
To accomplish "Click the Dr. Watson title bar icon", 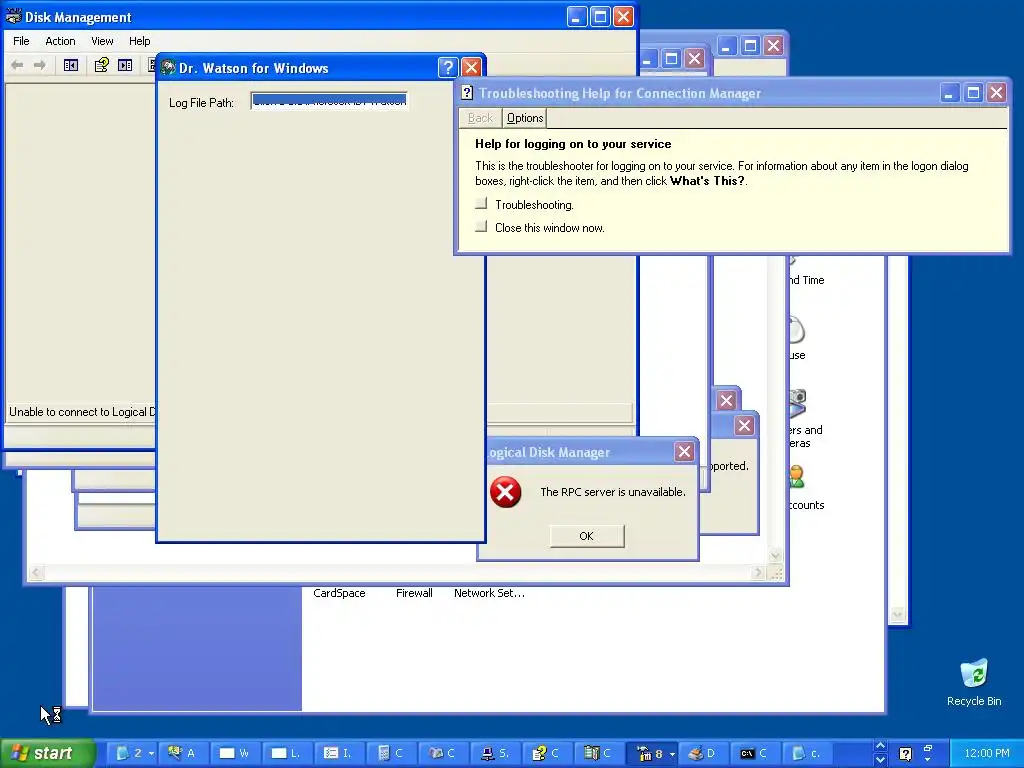I will coord(168,68).
